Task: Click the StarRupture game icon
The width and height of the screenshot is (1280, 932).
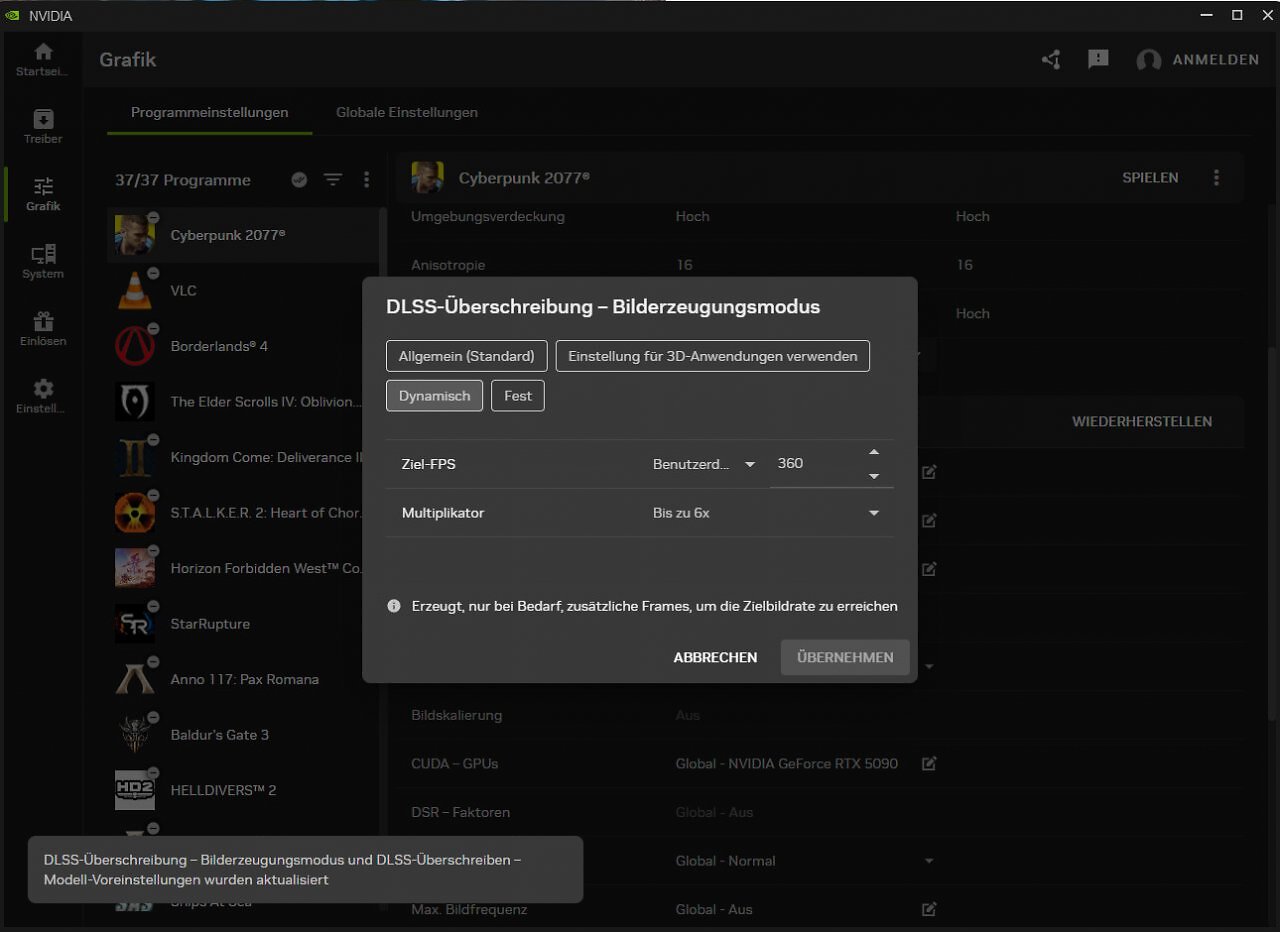Action: 134,624
